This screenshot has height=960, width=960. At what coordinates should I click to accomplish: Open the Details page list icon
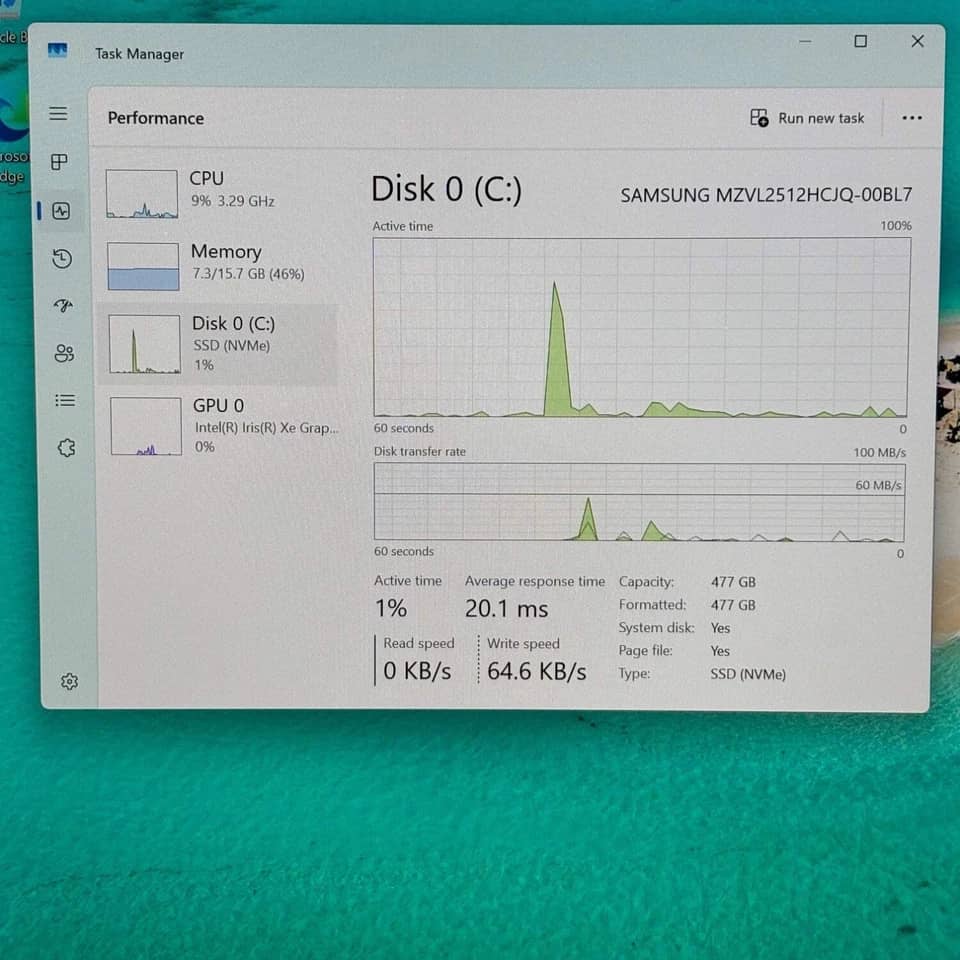65,400
